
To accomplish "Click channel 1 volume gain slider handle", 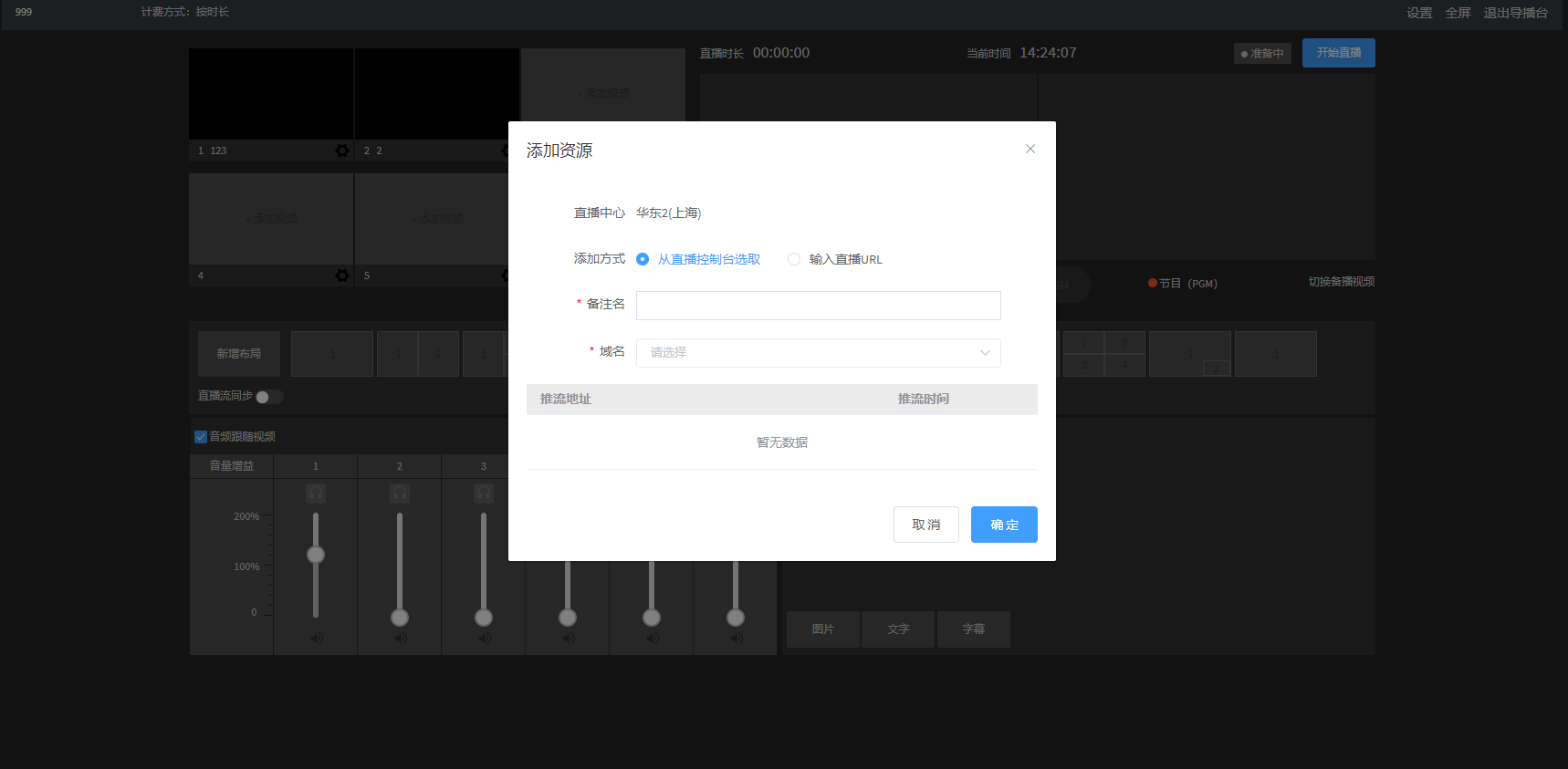I will [x=316, y=555].
